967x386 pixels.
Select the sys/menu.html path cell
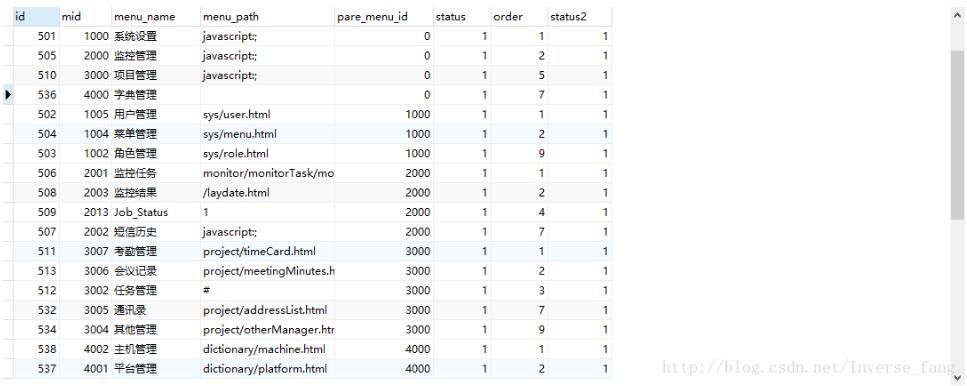click(268, 134)
